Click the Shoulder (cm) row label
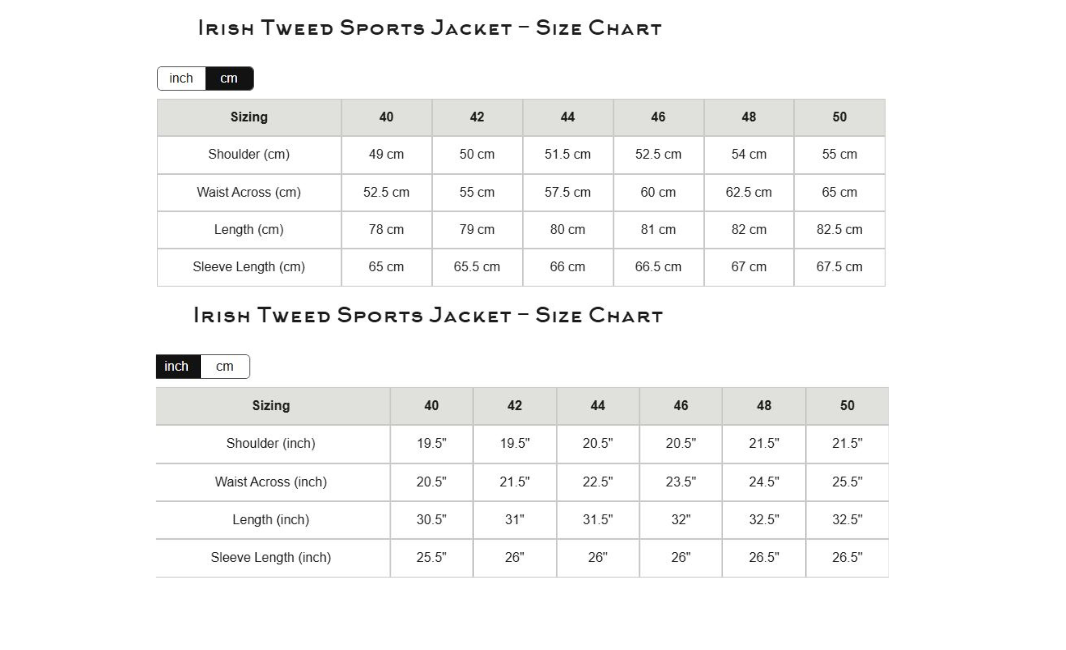 point(249,155)
